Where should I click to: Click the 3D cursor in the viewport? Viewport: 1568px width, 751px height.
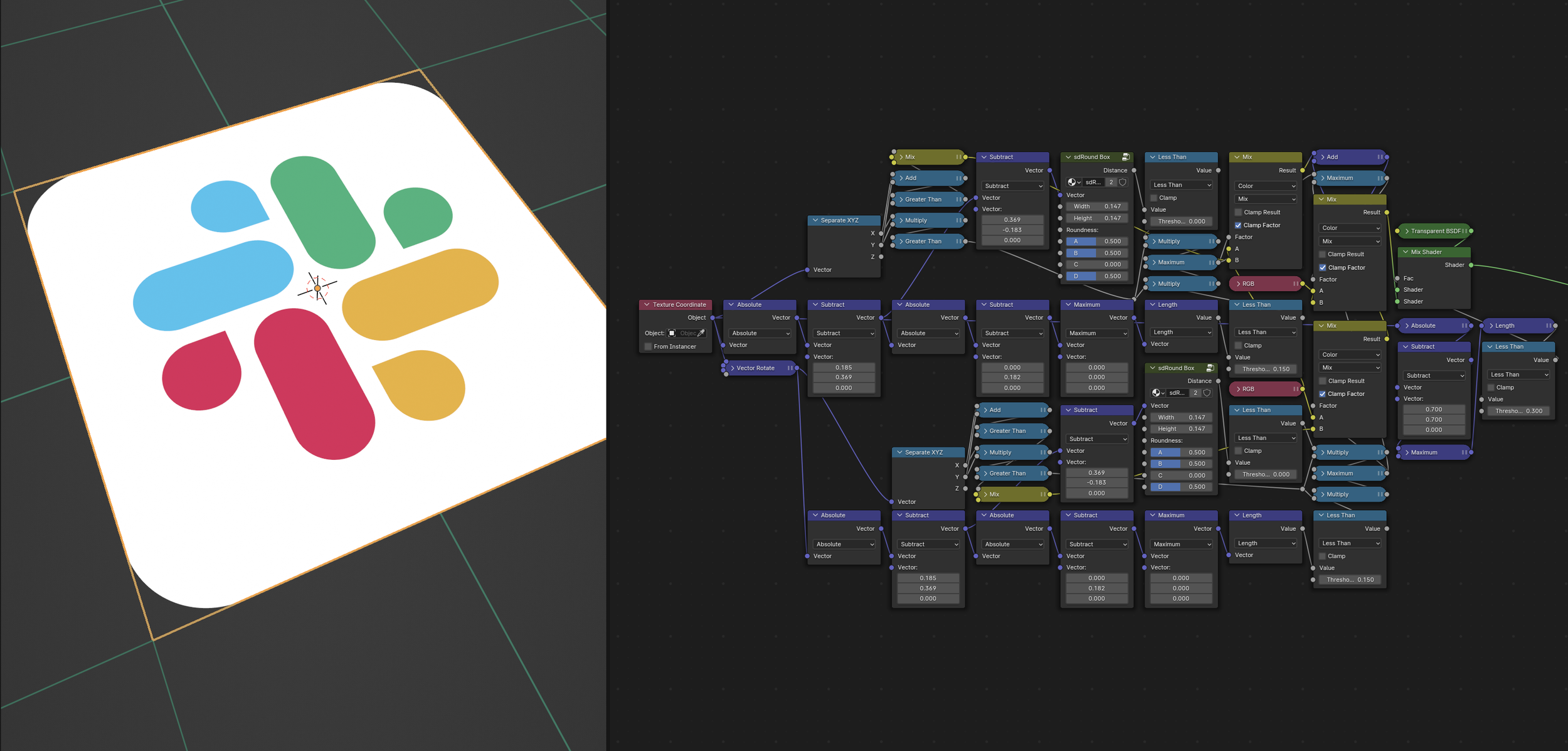click(x=317, y=289)
